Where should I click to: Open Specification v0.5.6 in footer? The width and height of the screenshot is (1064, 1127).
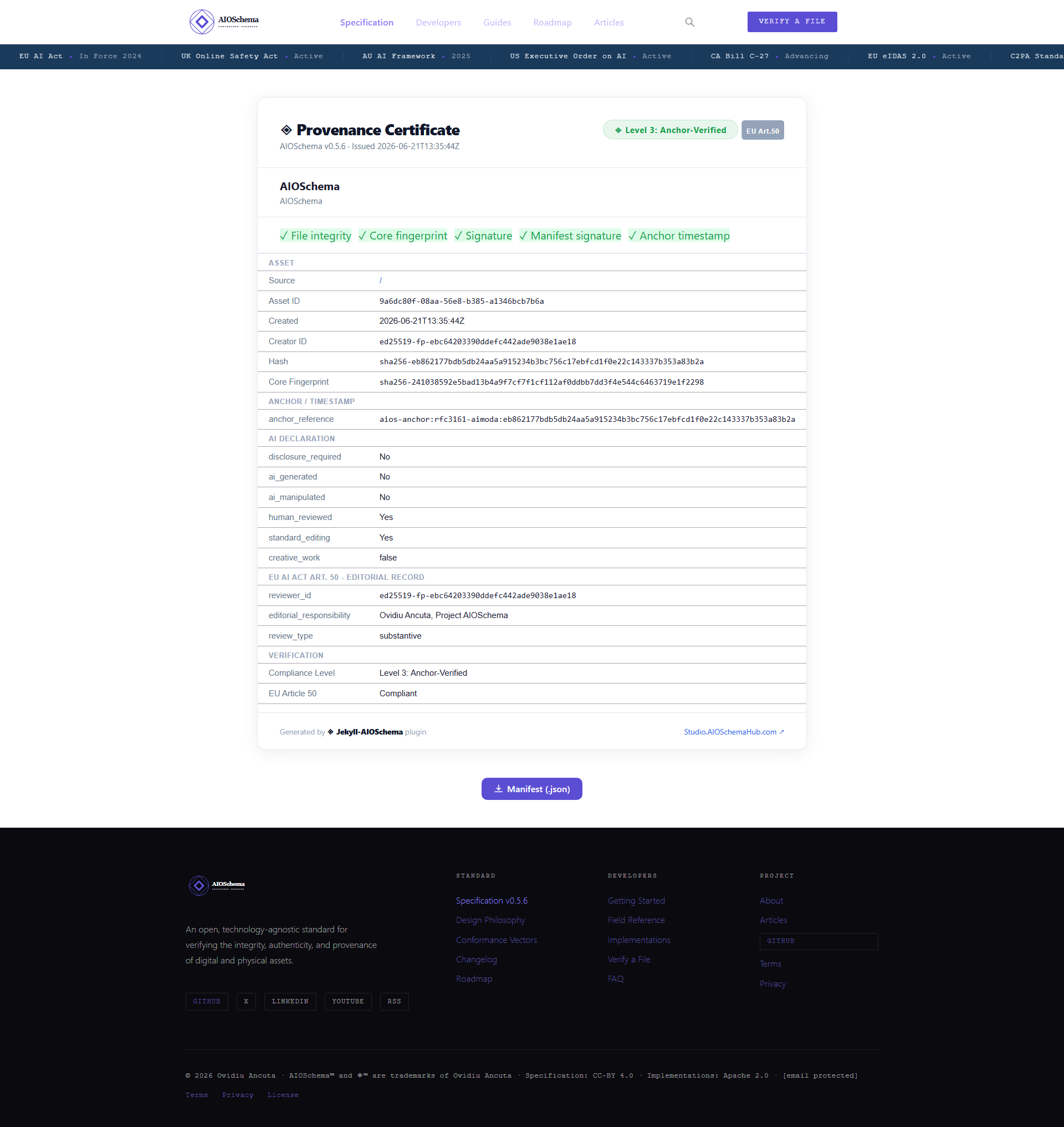(492, 901)
